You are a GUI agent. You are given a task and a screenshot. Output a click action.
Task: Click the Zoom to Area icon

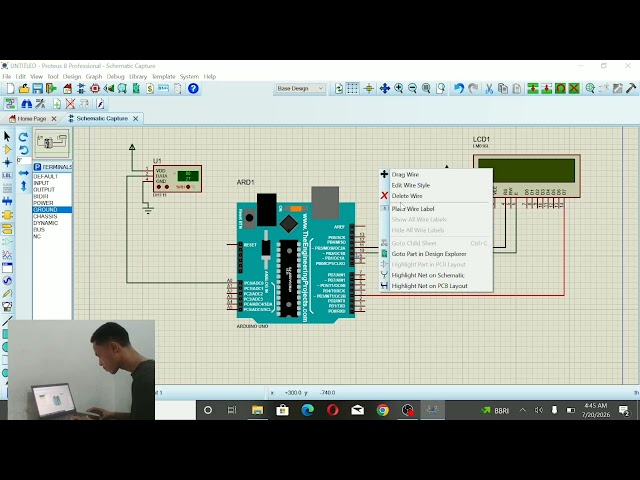coord(440,89)
